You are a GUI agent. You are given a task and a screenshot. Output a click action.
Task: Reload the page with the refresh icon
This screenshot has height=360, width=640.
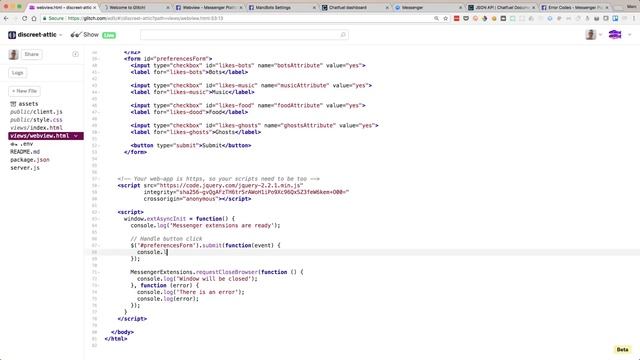(x=24, y=18)
